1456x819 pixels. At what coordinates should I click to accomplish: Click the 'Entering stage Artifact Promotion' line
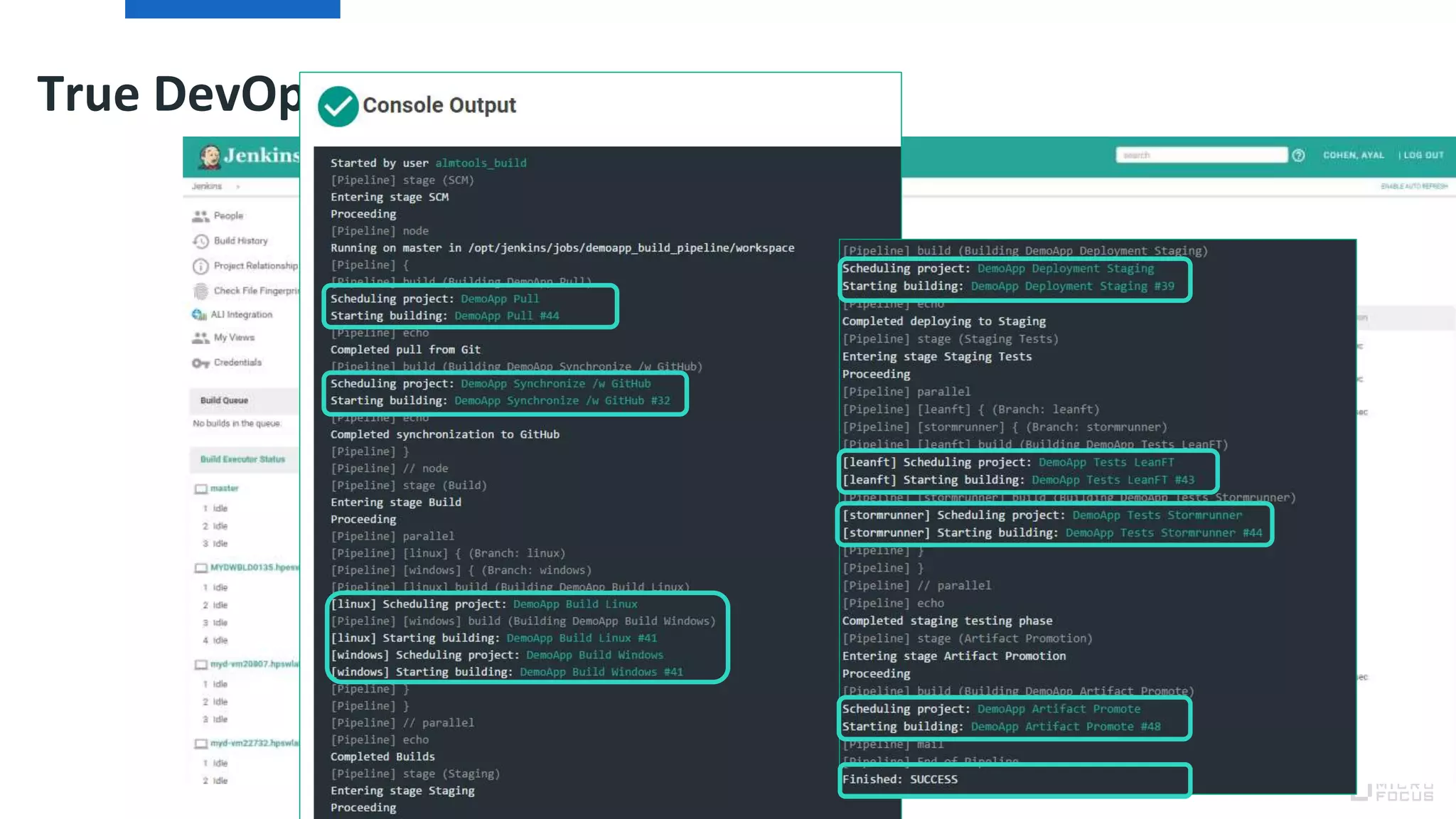click(954, 656)
